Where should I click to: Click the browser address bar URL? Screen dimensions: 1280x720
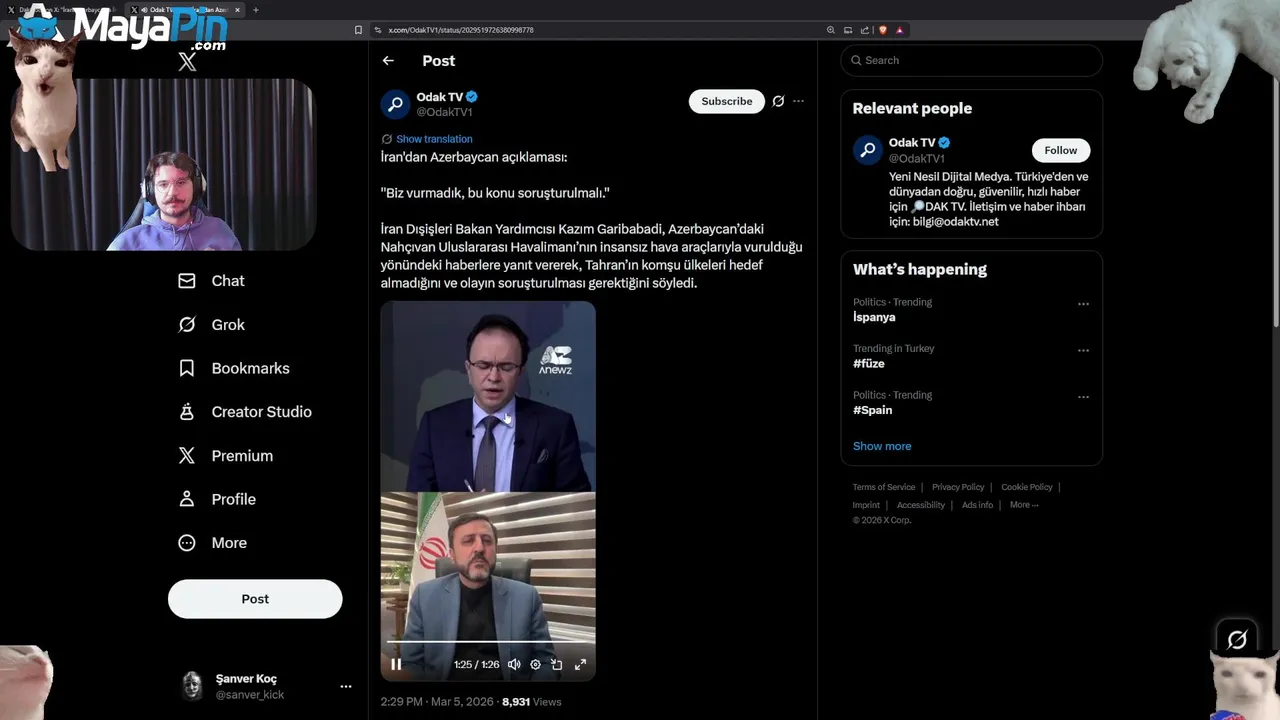461,30
